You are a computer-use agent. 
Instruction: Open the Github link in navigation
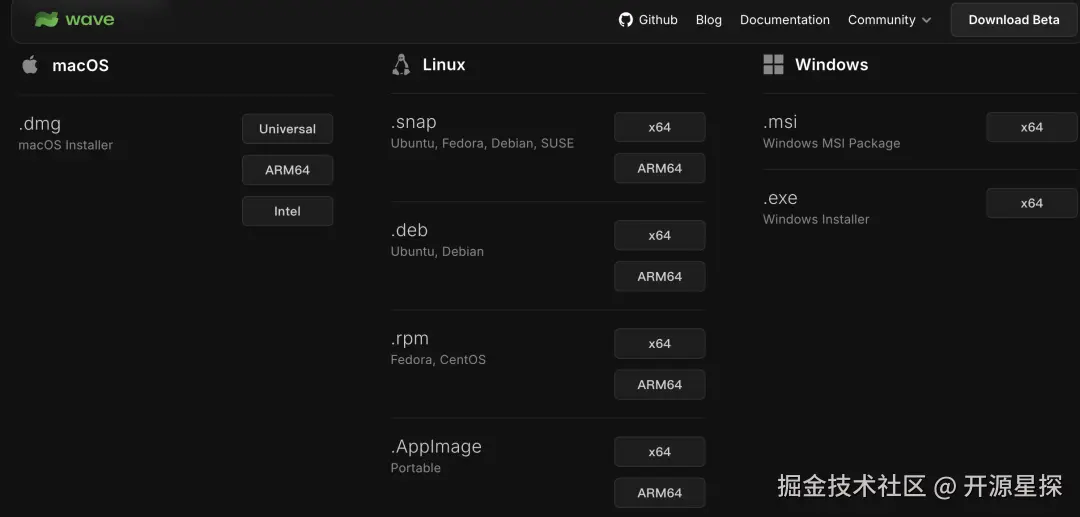pyautogui.click(x=658, y=20)
